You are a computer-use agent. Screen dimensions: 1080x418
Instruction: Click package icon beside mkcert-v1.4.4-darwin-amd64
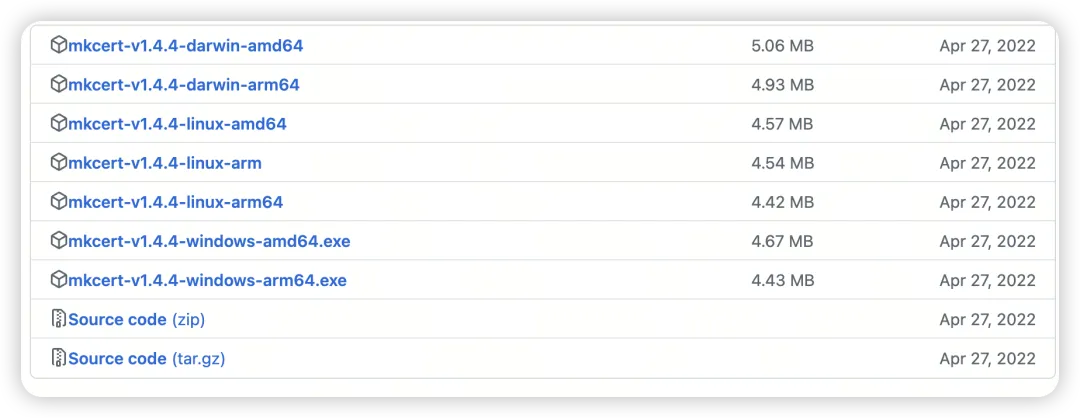click(59, 45)
